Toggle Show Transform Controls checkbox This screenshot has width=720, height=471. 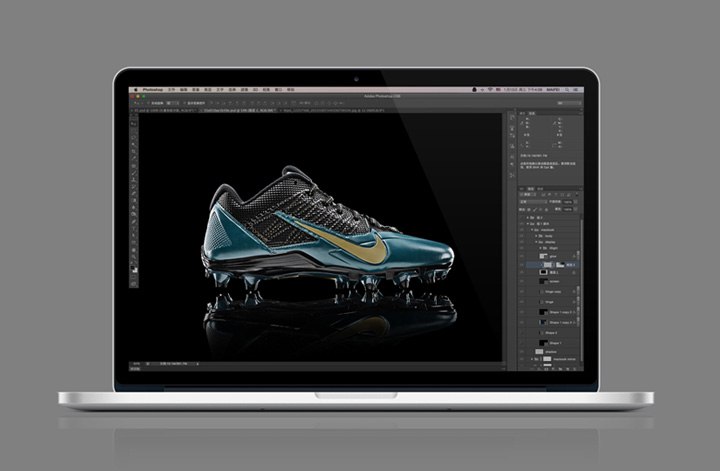[184, 103]
